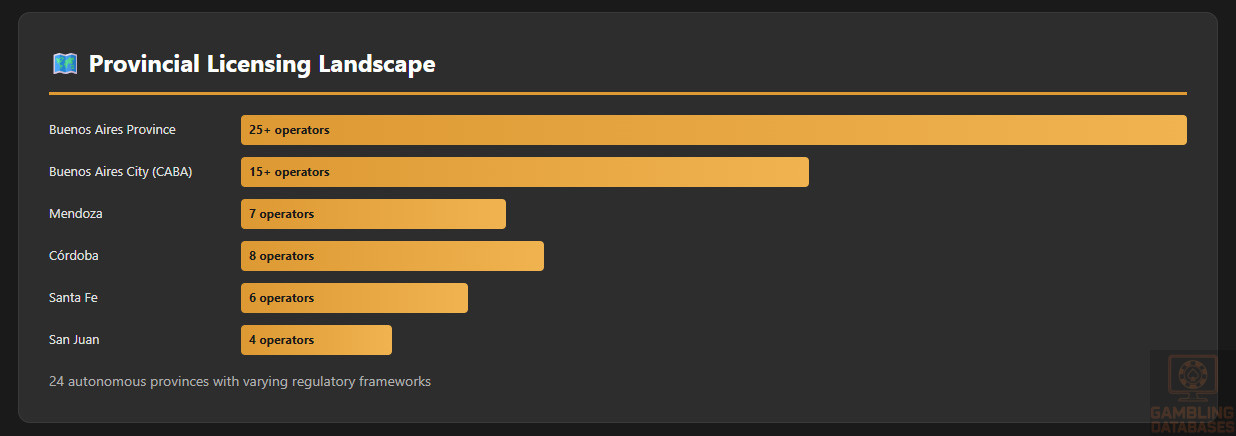Select the Mendoza row label
The width and height of the screenshot is (1236, 436).
click(x=76, y=214)
